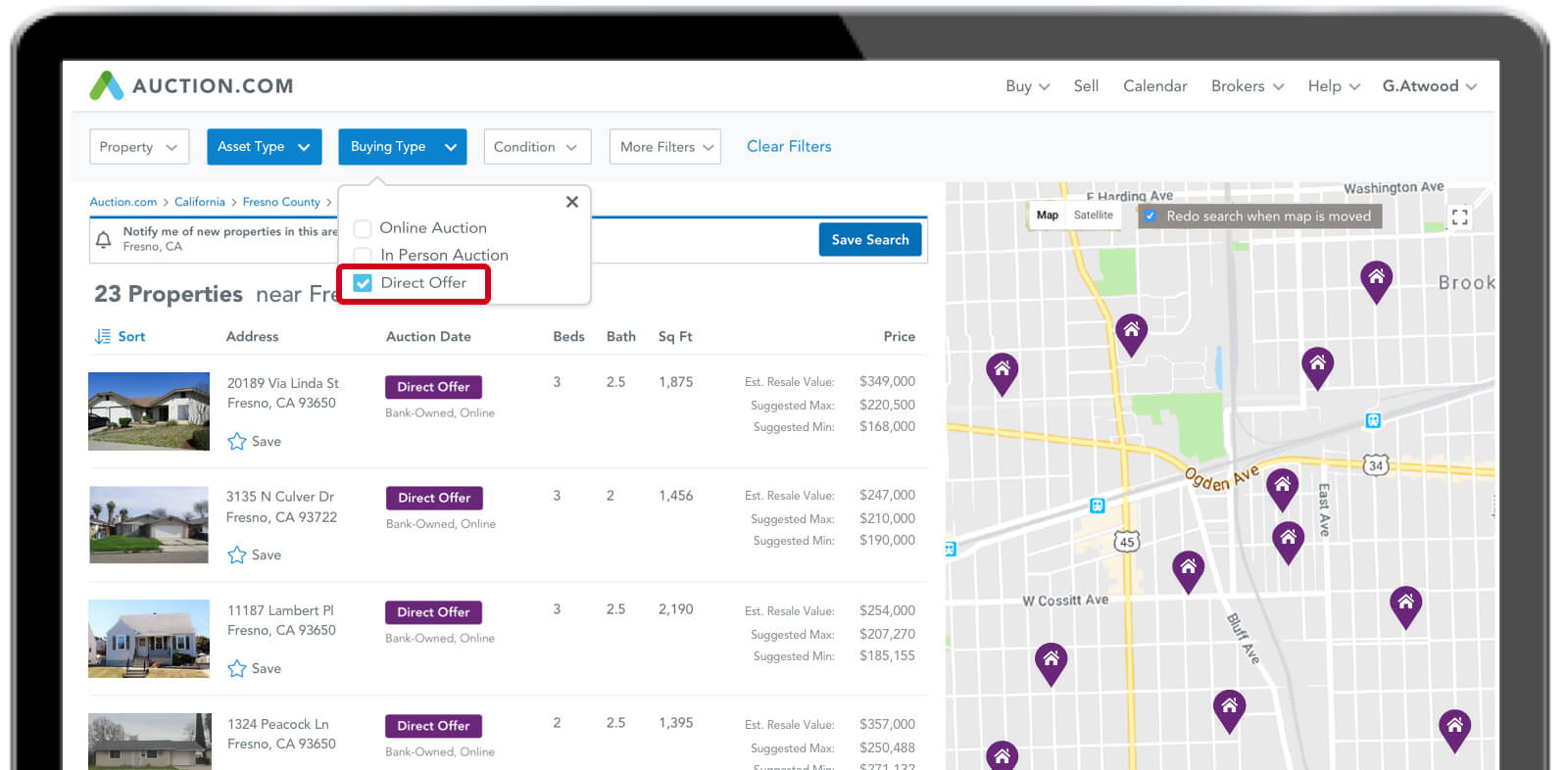Click the Save Search button
Image resolution: width=1568 pixels, height=770 pixels.
click(x=869, y=239)
